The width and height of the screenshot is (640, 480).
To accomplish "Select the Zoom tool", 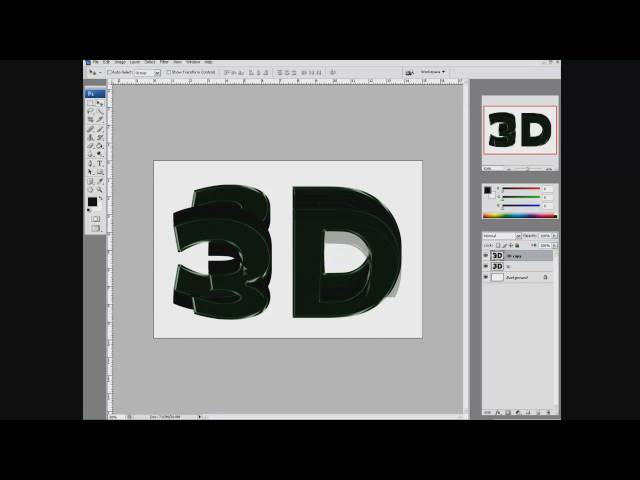I will 100,190.
